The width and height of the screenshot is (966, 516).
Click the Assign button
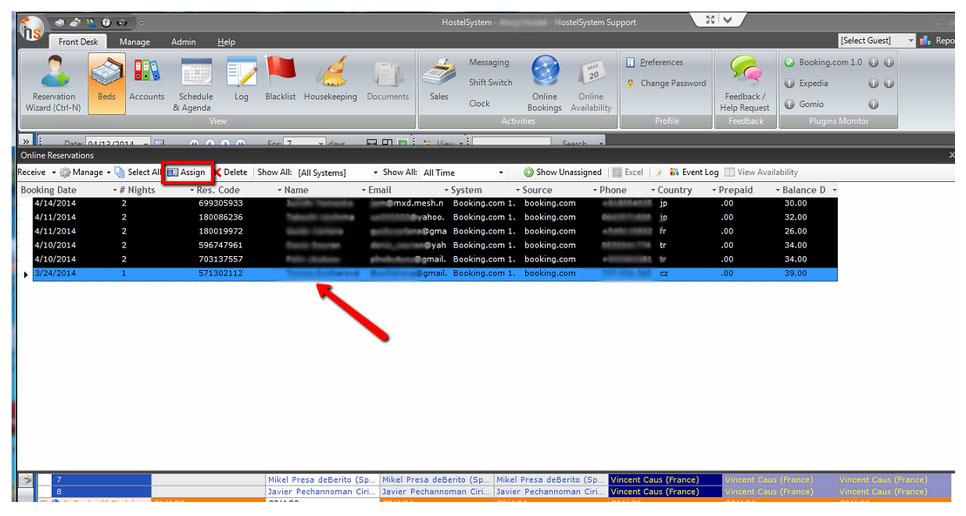coord(187,172)
